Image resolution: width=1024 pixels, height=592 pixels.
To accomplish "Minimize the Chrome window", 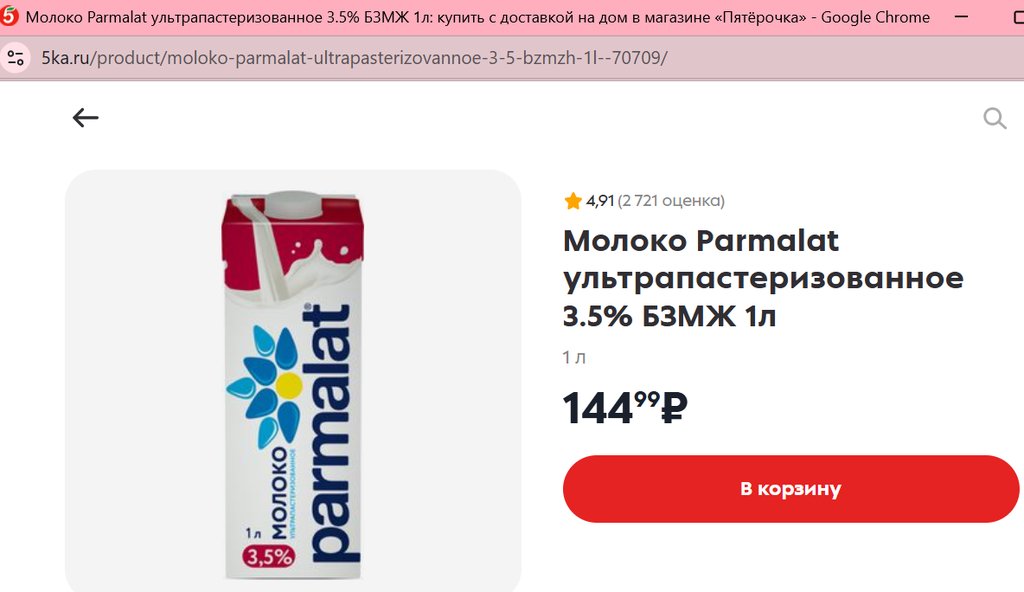I will tap(961, 17).
